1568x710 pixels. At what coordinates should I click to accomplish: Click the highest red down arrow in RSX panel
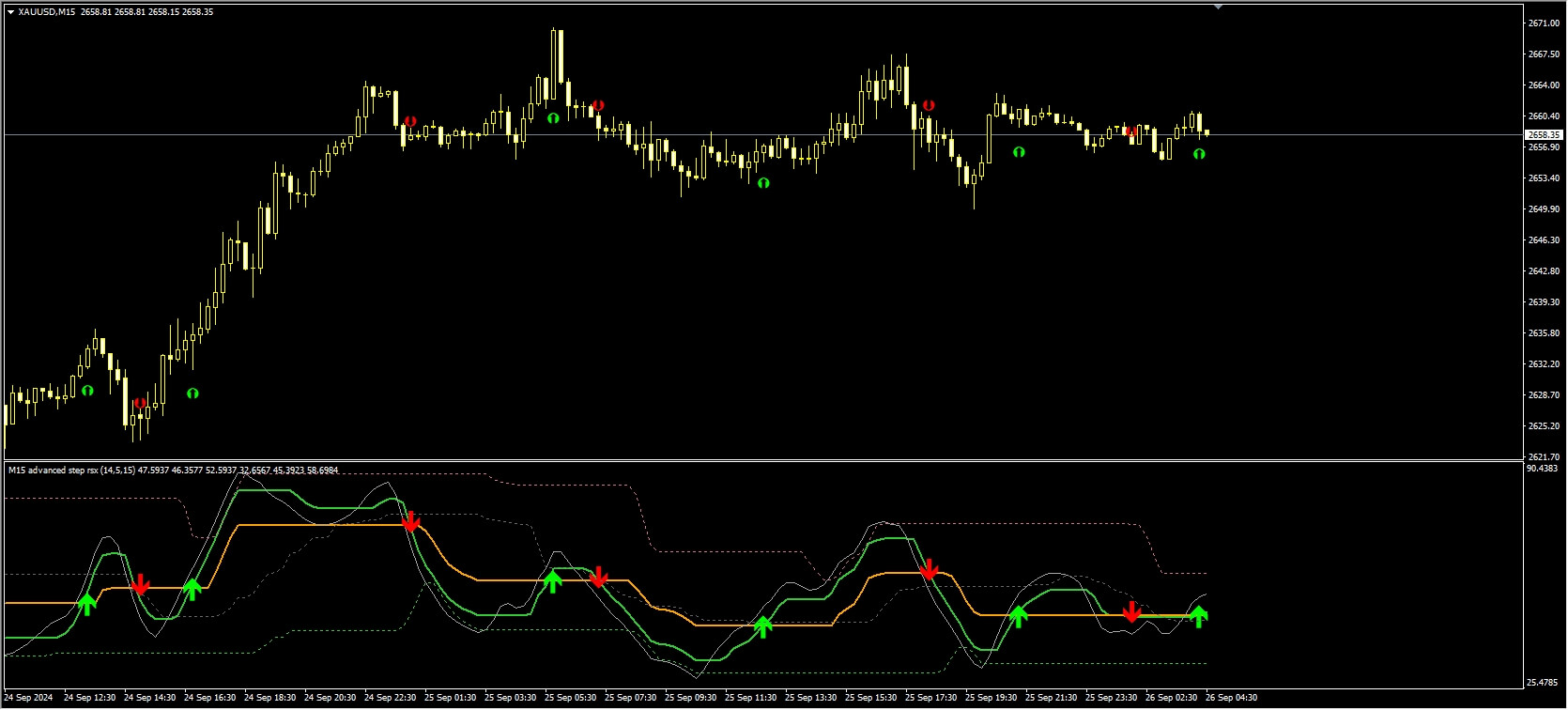pos(410,522)
